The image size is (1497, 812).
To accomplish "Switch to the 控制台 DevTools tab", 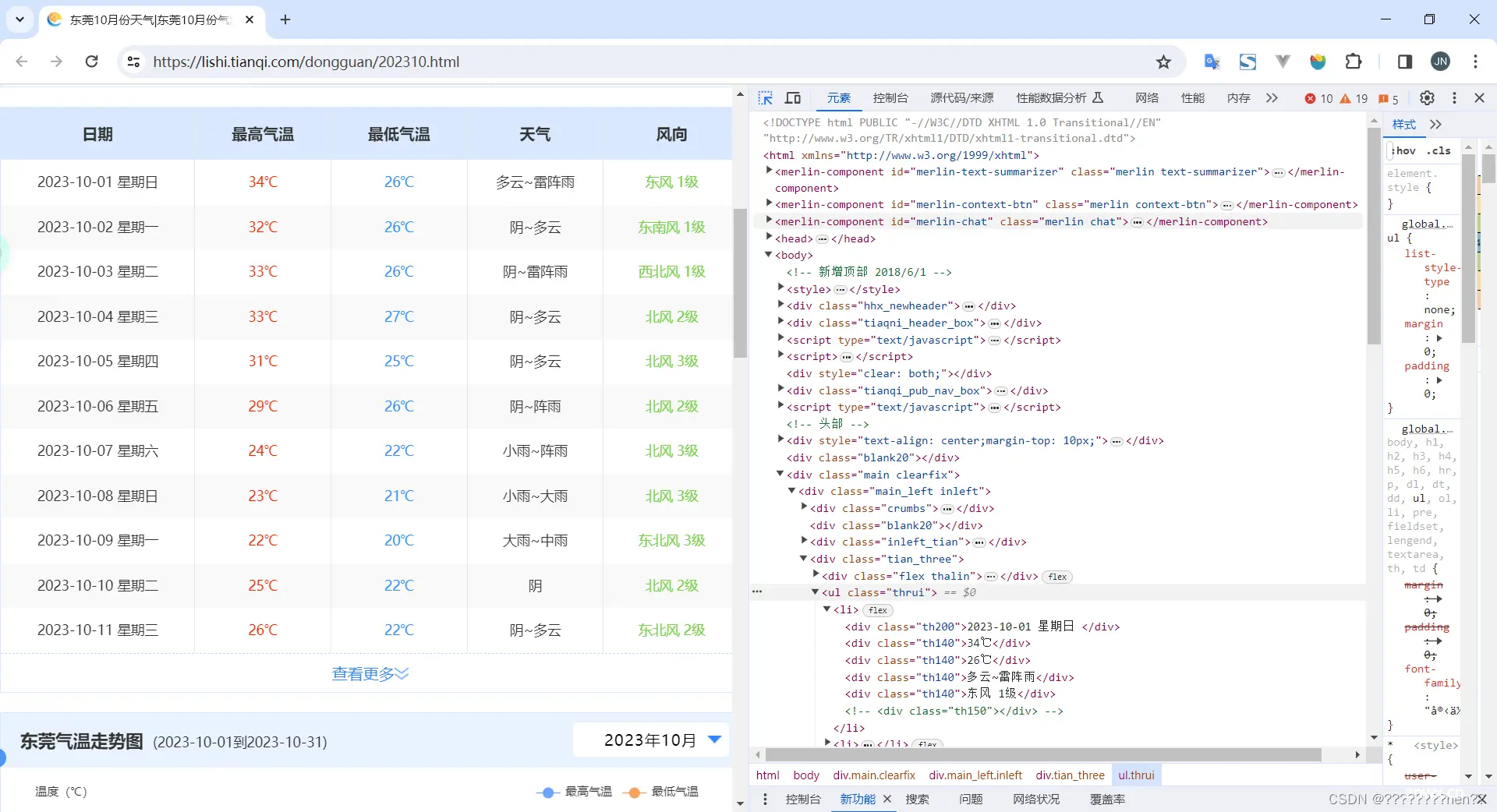I will [x=890, y=98].
